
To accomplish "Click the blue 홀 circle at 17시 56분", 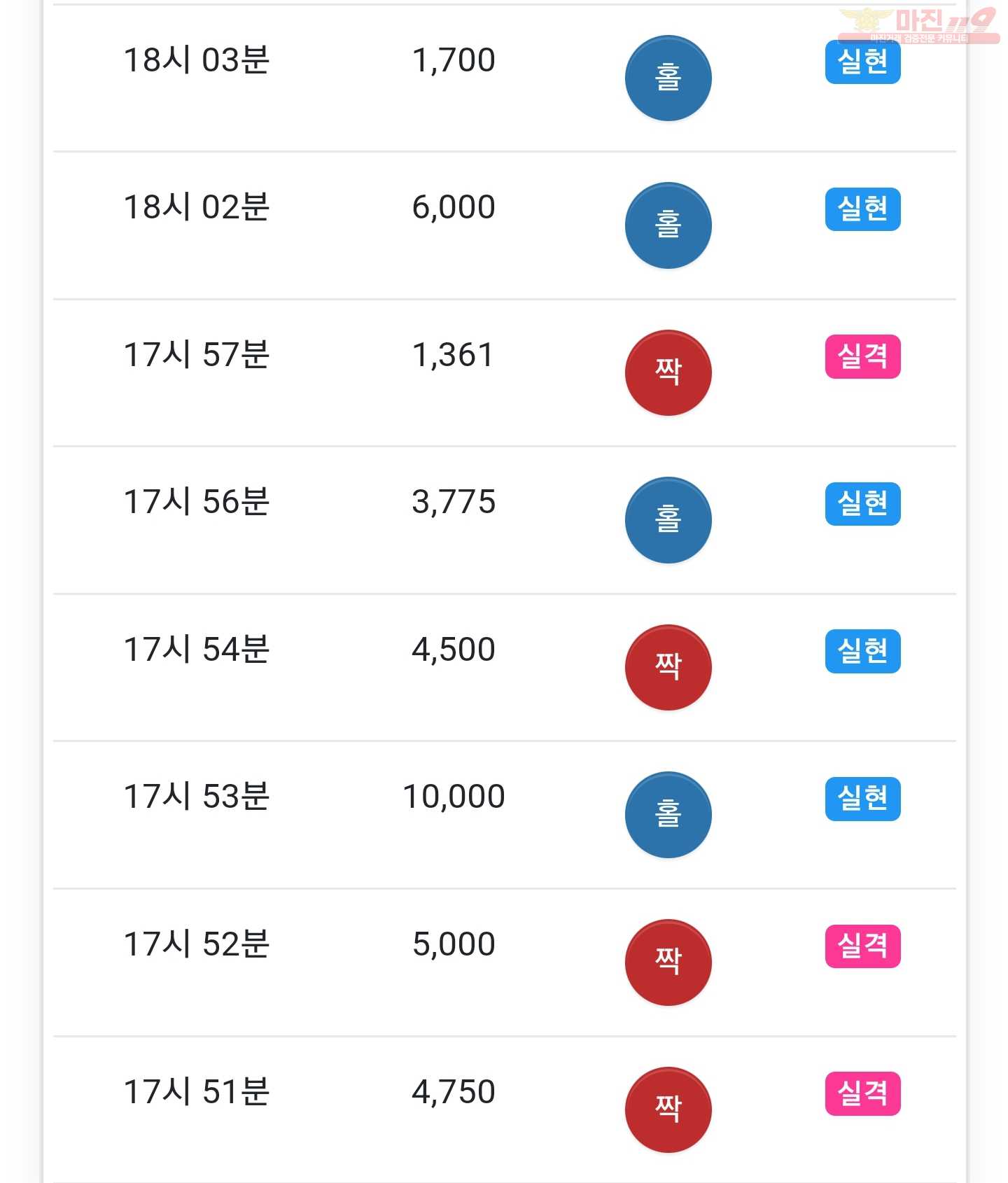I will [x=668, y=520].
